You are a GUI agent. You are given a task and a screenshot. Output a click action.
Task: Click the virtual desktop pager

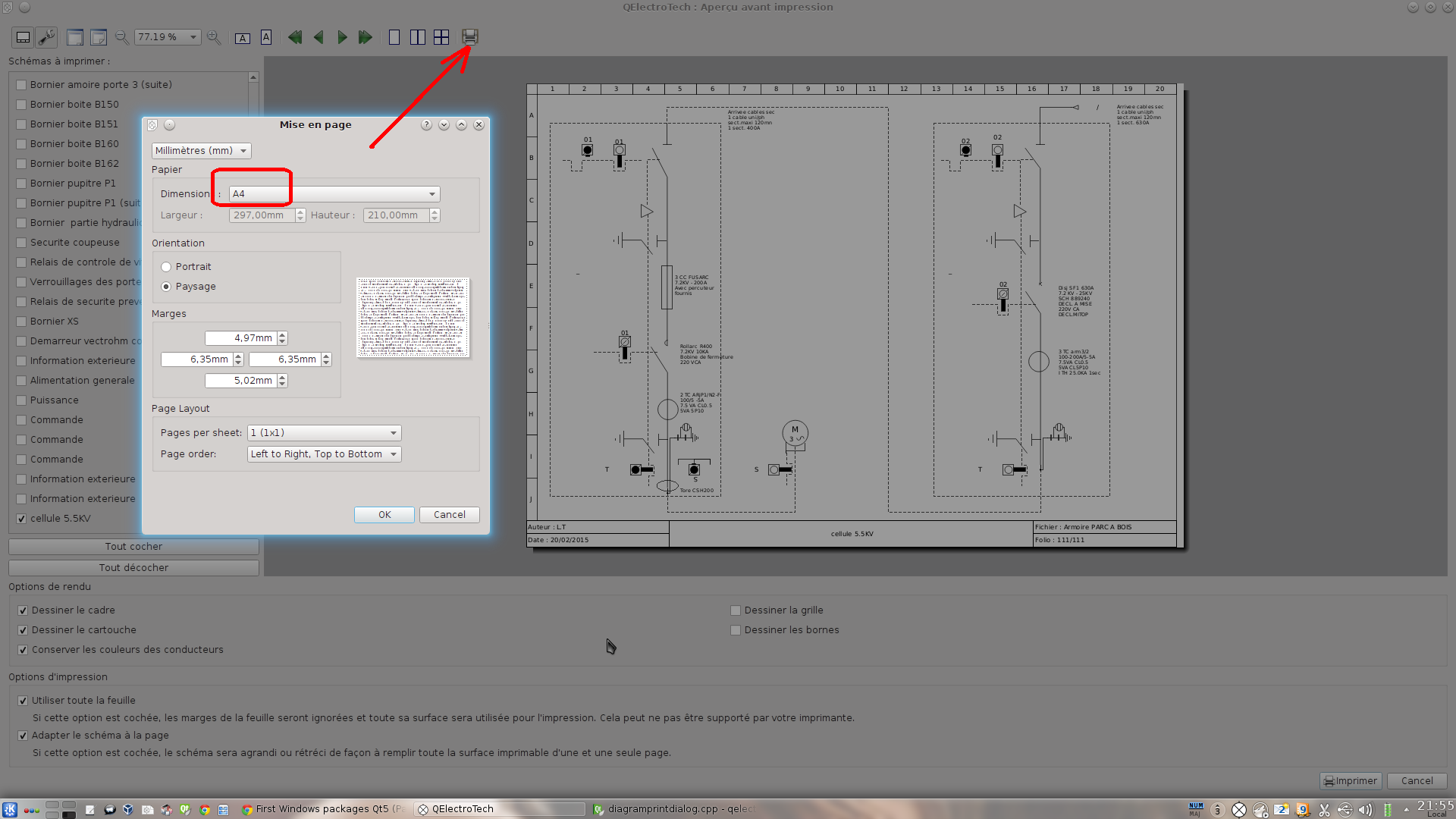(x=61, y=809)
